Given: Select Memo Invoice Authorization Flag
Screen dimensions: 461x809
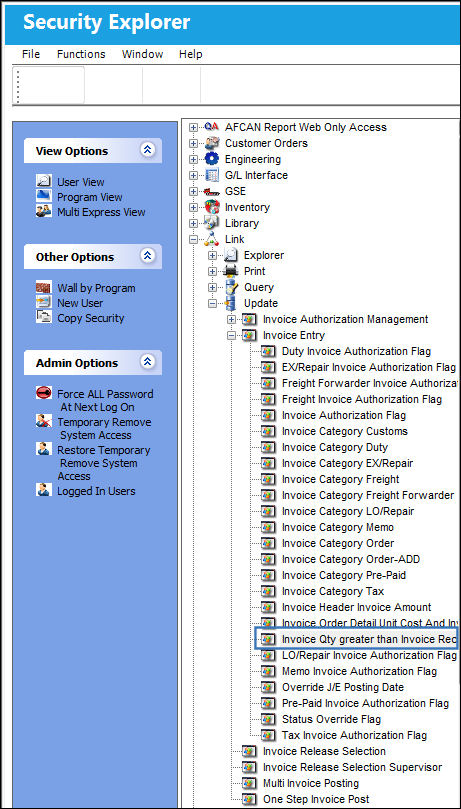Looking at the screenshot, I should click(359, 671).
